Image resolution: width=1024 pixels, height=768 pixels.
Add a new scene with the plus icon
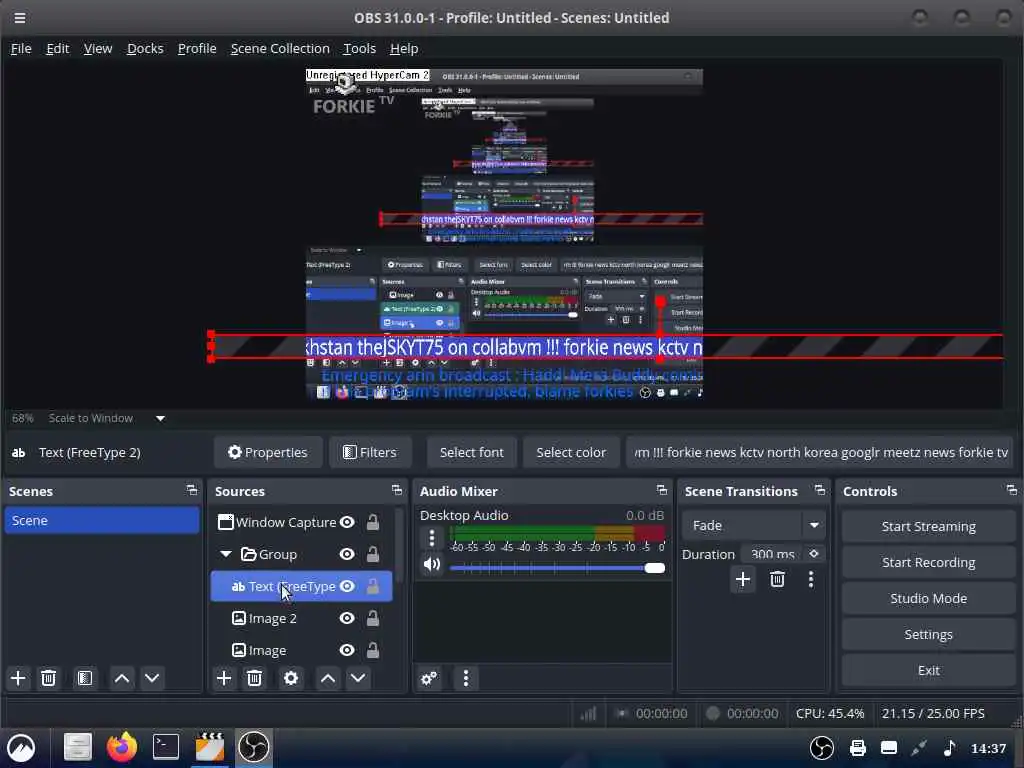click(18, 678)
